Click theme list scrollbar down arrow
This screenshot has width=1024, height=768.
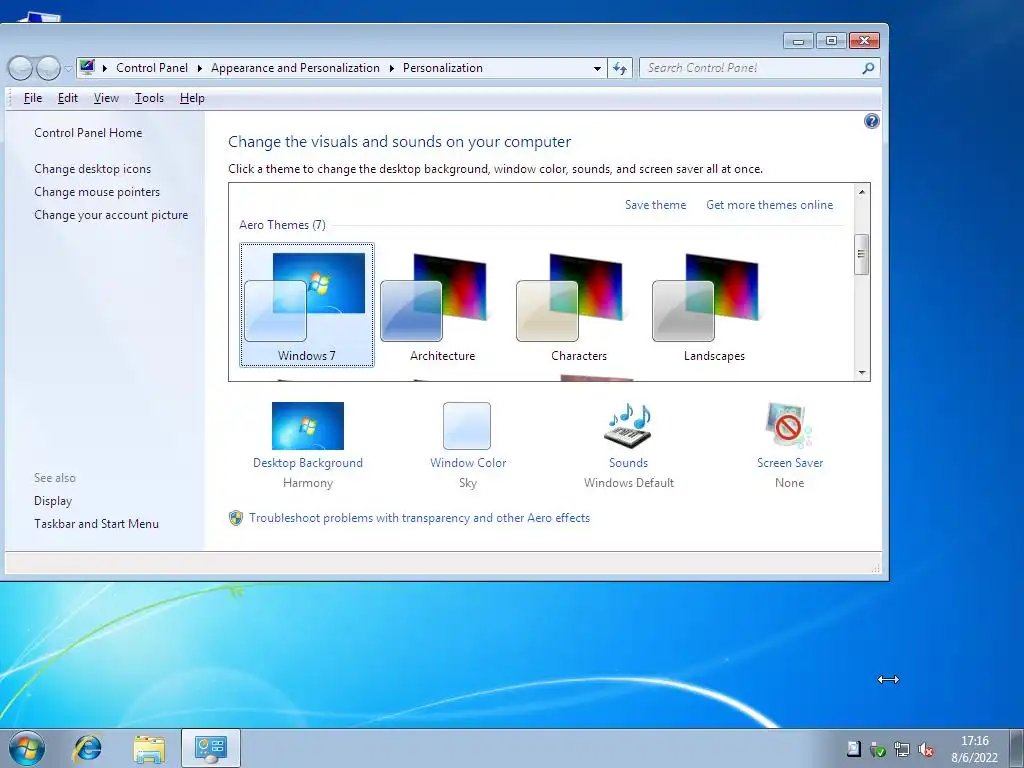(861, 373)
